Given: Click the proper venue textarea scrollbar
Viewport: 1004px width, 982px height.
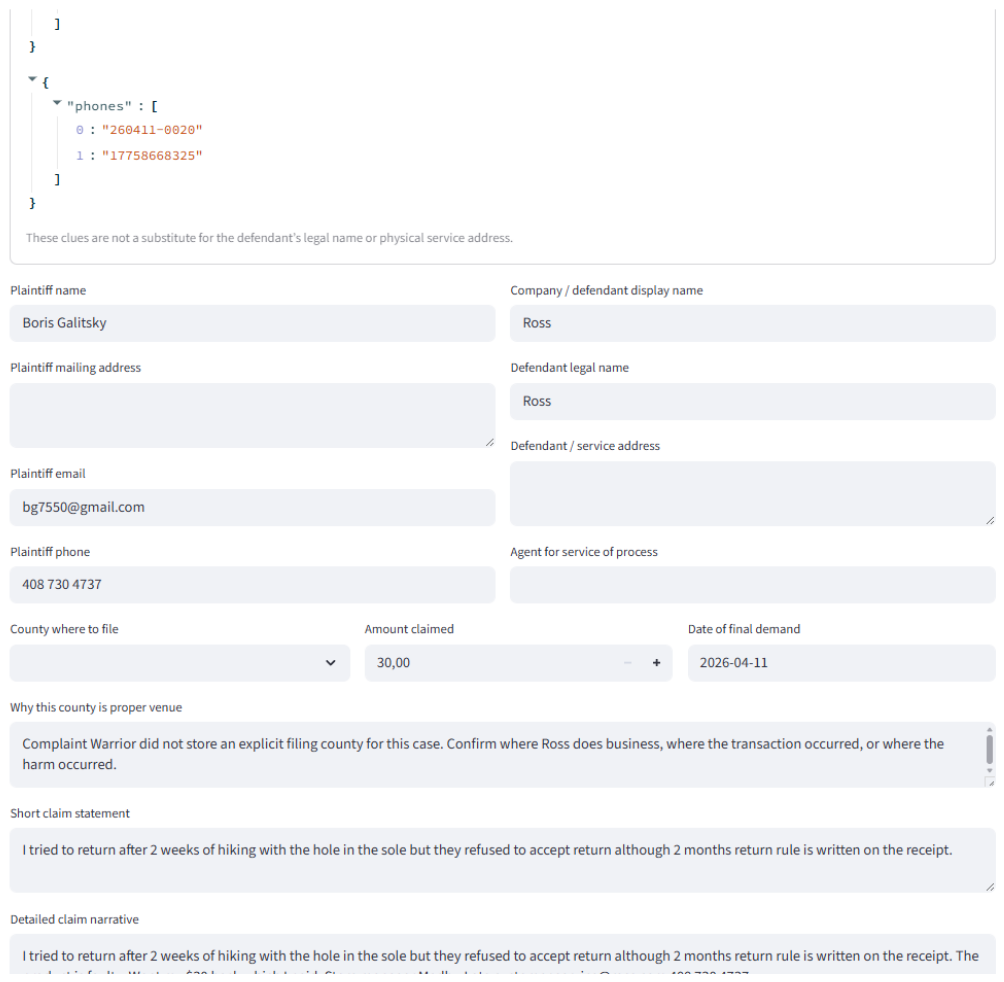Looking at the screenshot, I should point(989,750).
